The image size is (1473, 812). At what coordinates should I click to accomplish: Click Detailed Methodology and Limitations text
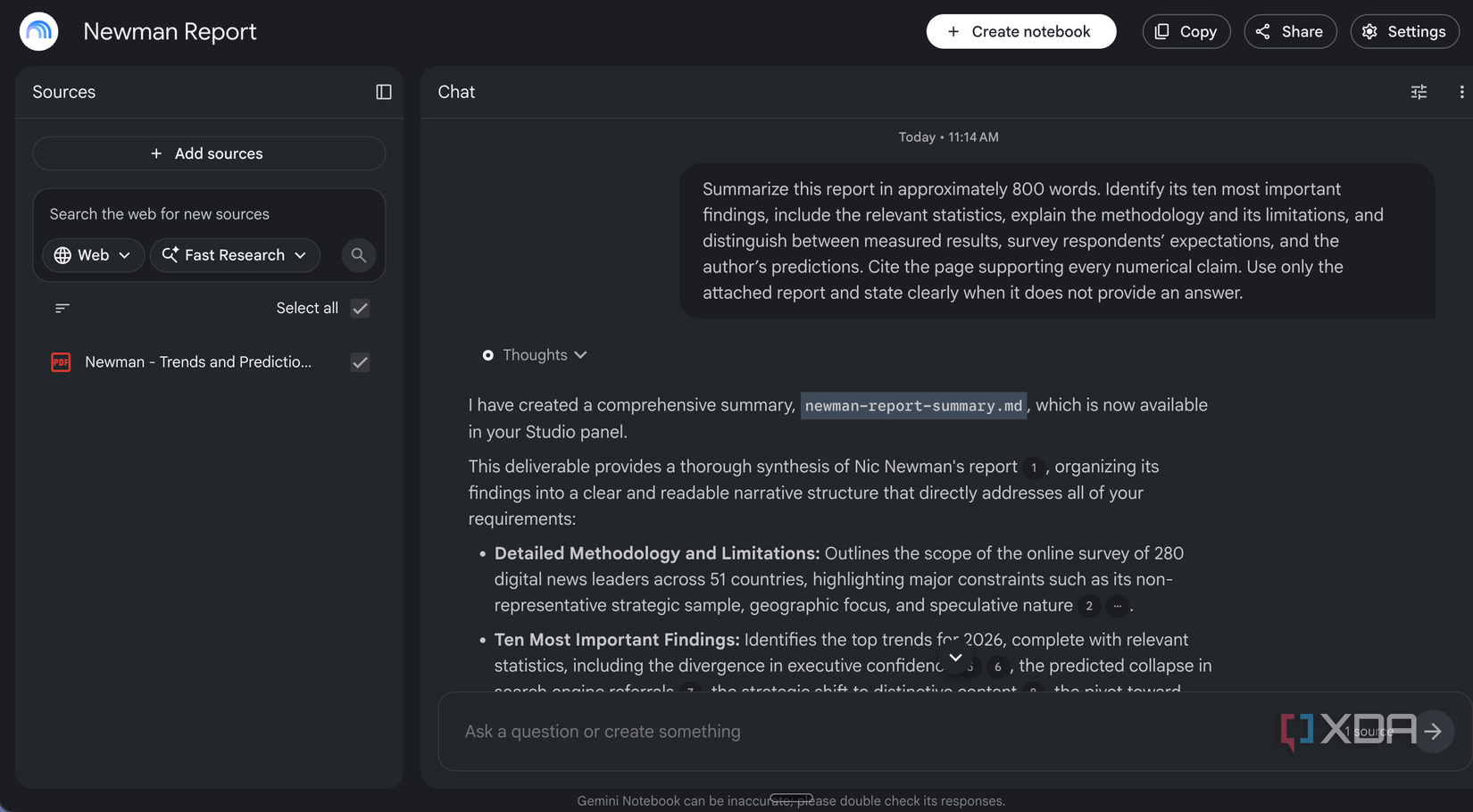(x=657, y=553)
